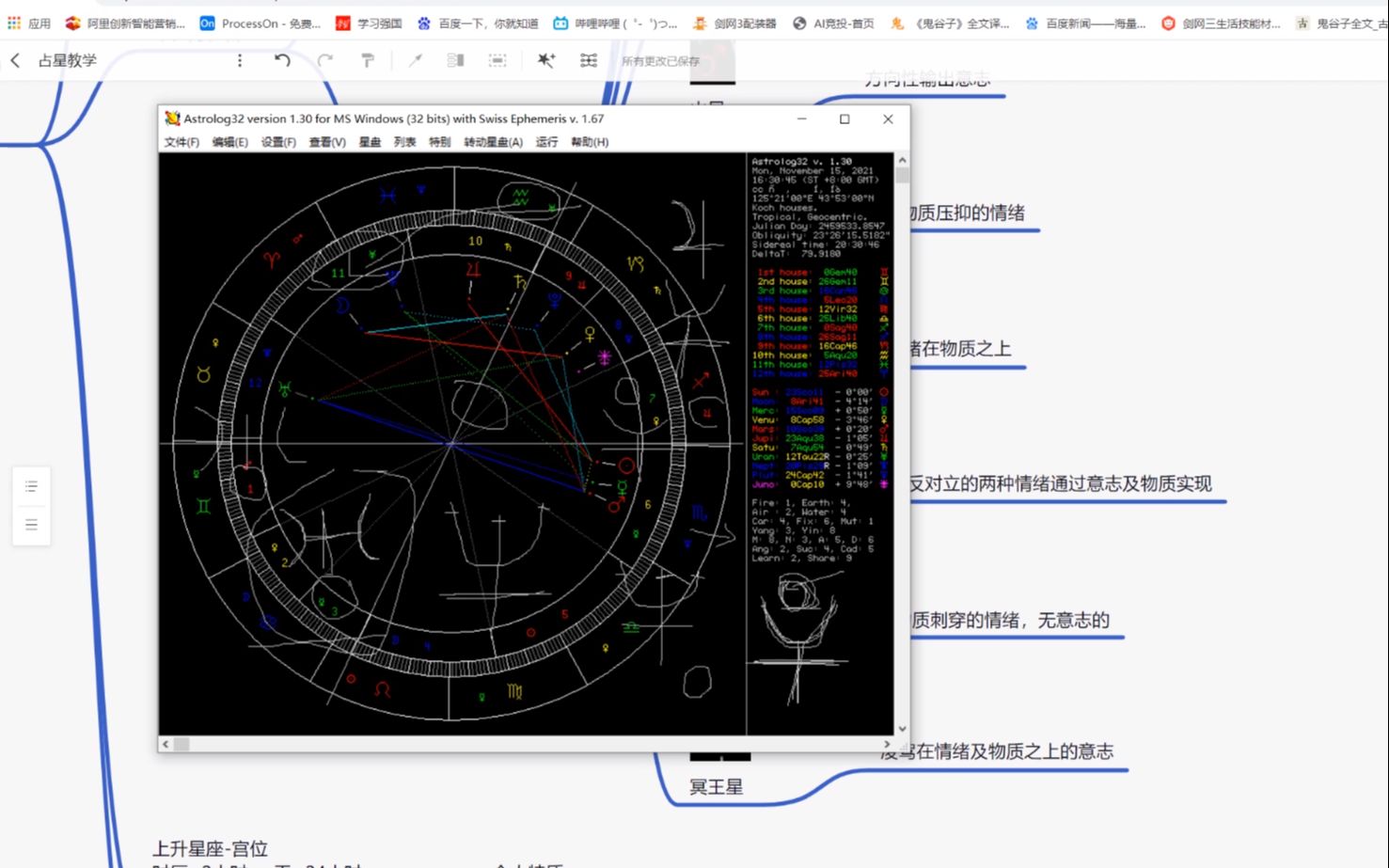
Task: Select the node ending 质压抑的情绪
Action: click(969, 213)
